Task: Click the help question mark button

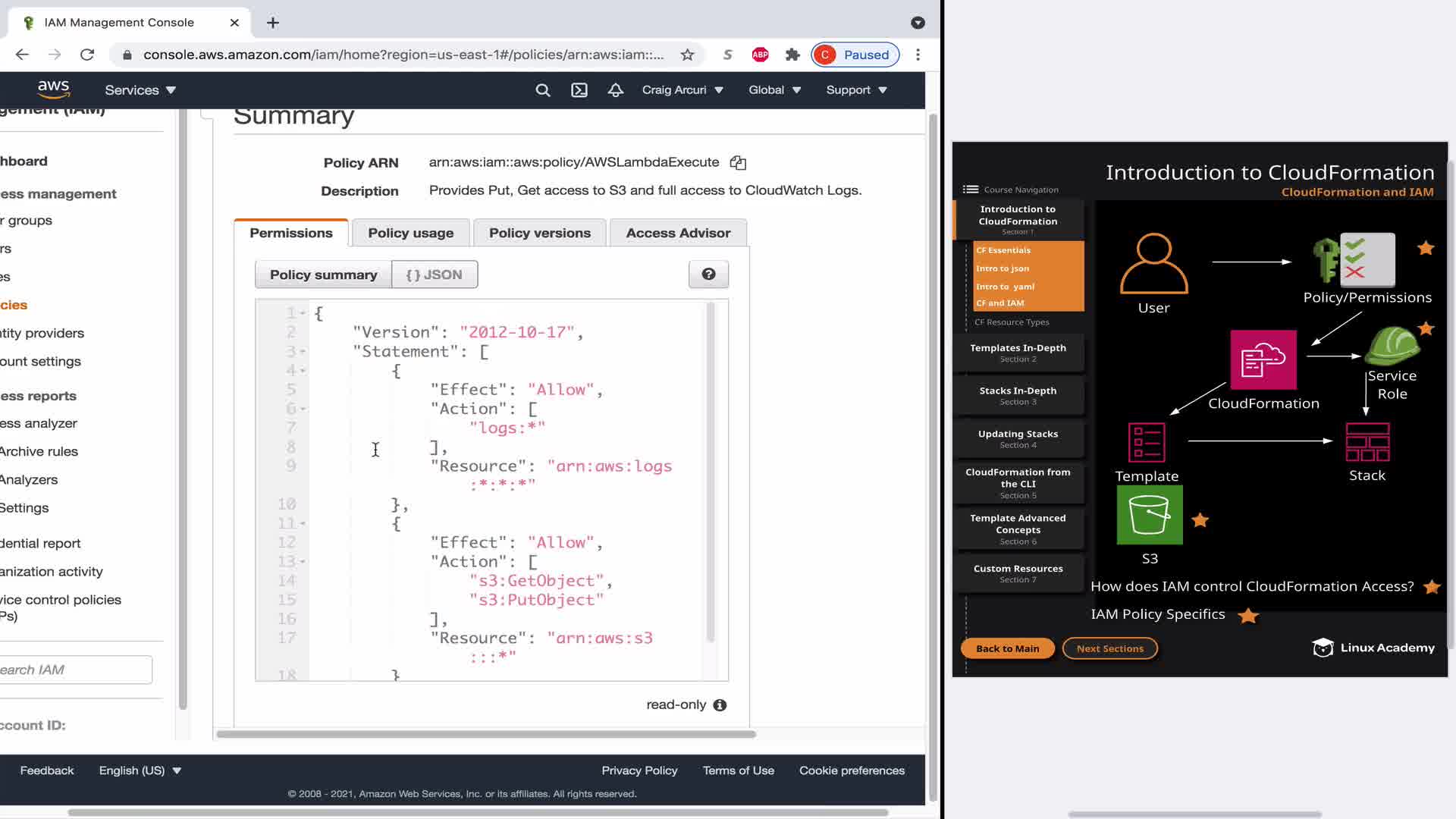Action: click(x=708, y=275)
